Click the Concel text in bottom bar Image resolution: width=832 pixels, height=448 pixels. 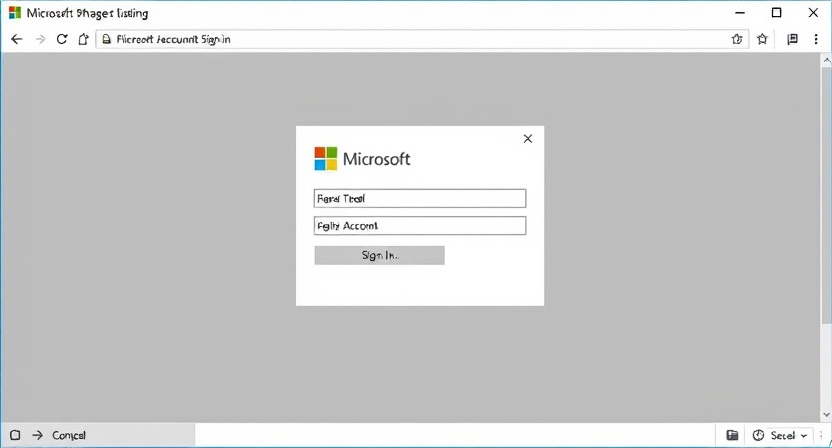click(x=69, y=435)
